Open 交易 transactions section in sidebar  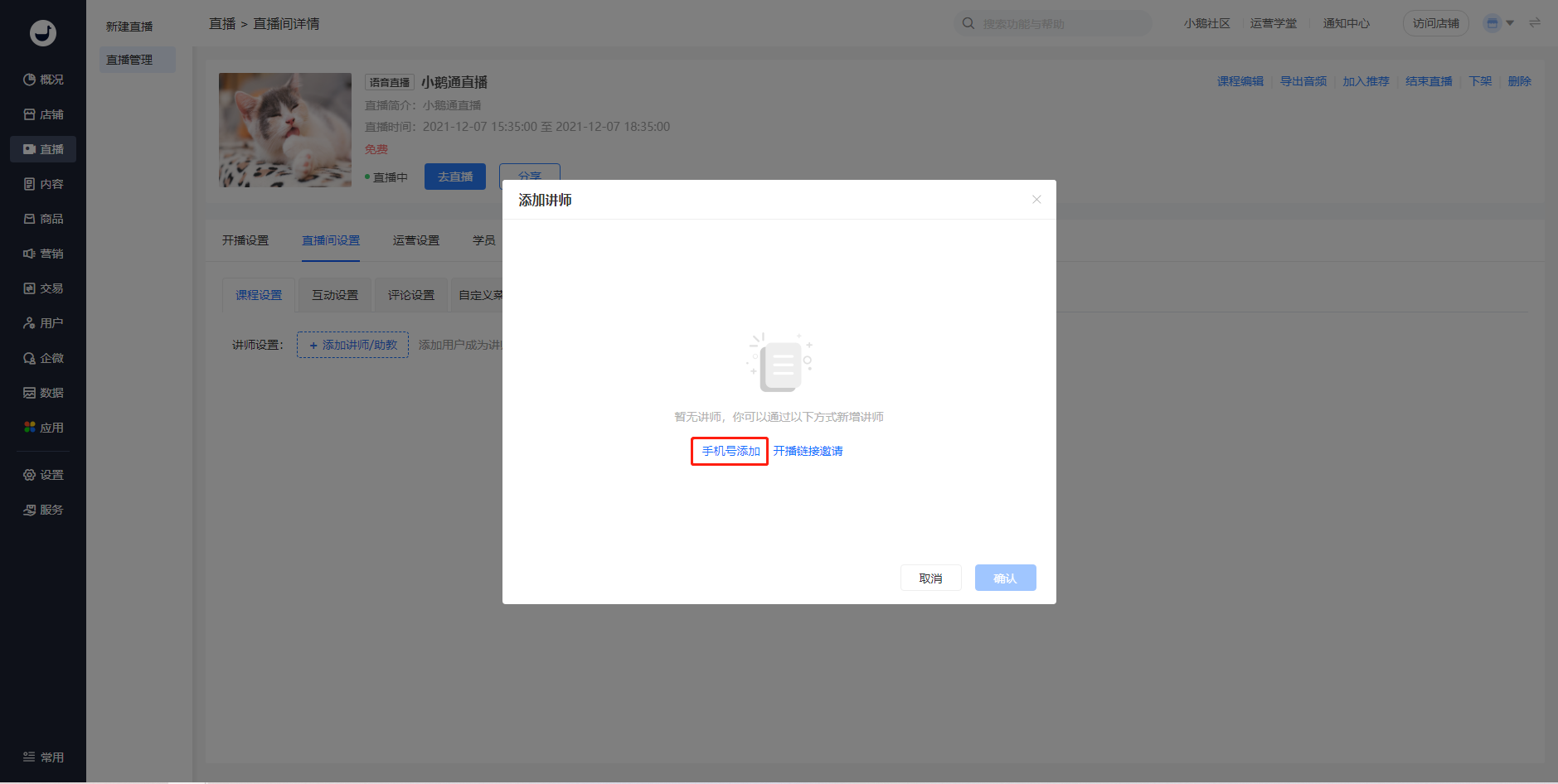[x=43, y=288]
